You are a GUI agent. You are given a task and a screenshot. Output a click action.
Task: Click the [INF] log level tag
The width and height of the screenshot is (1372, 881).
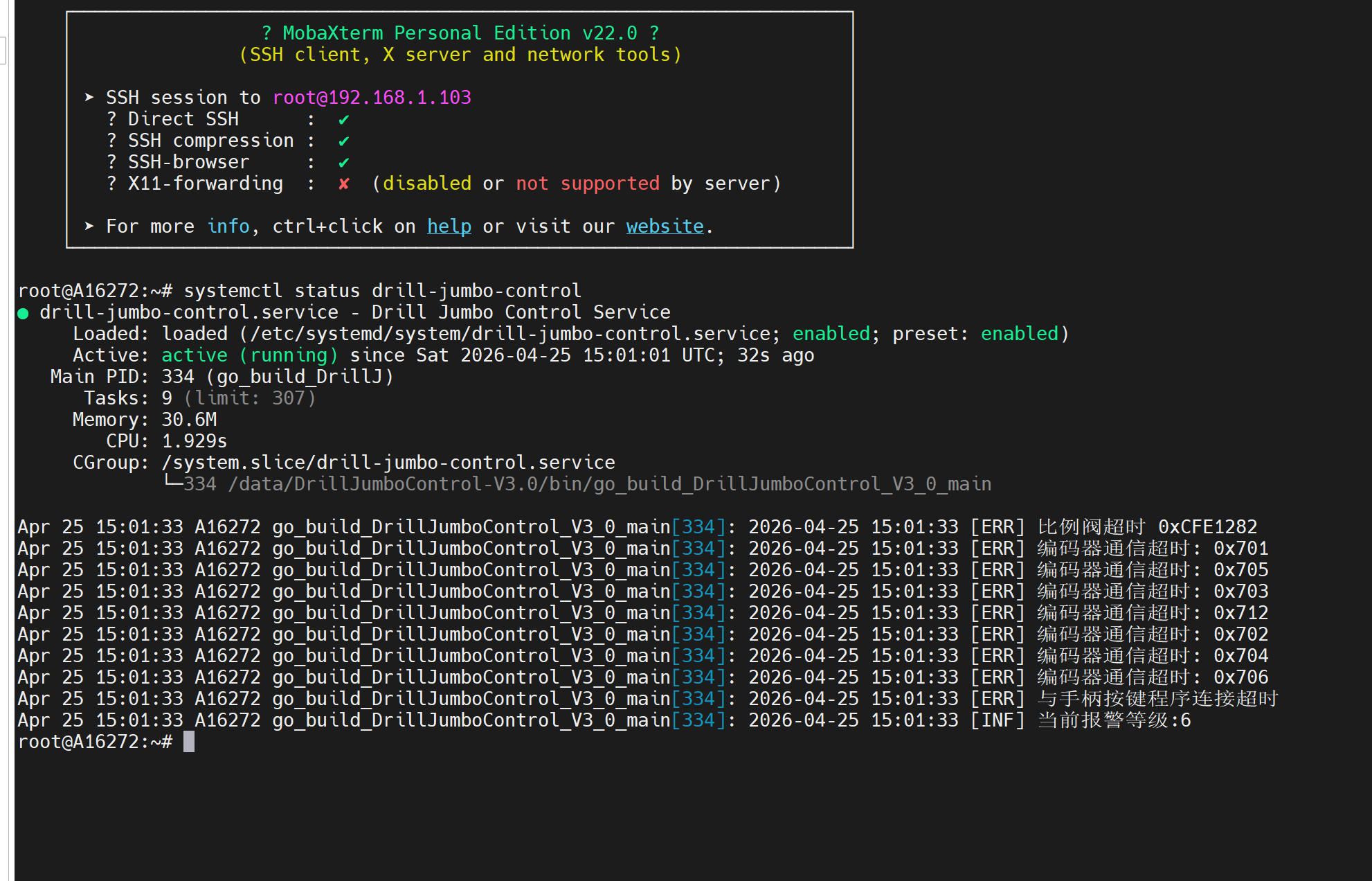pyautogui.click(x=997, y=720)
